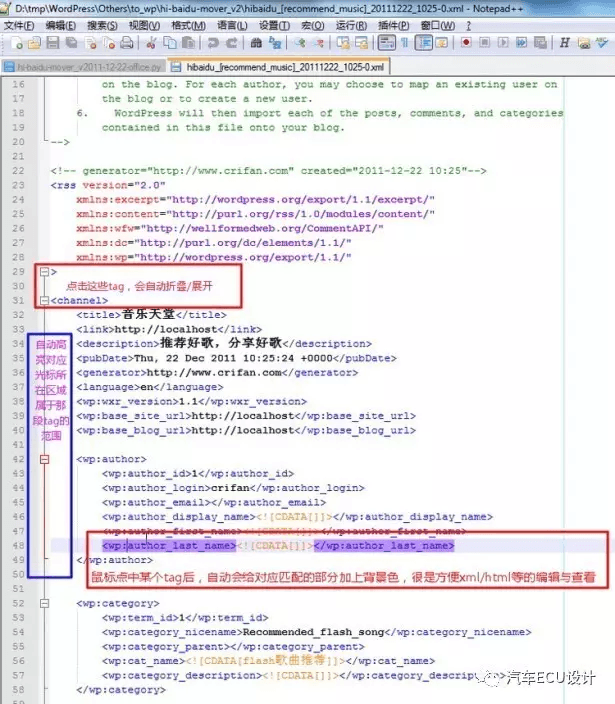
Task: Paste clipboard with Paste icon
Action: click(x=189, y=43)
